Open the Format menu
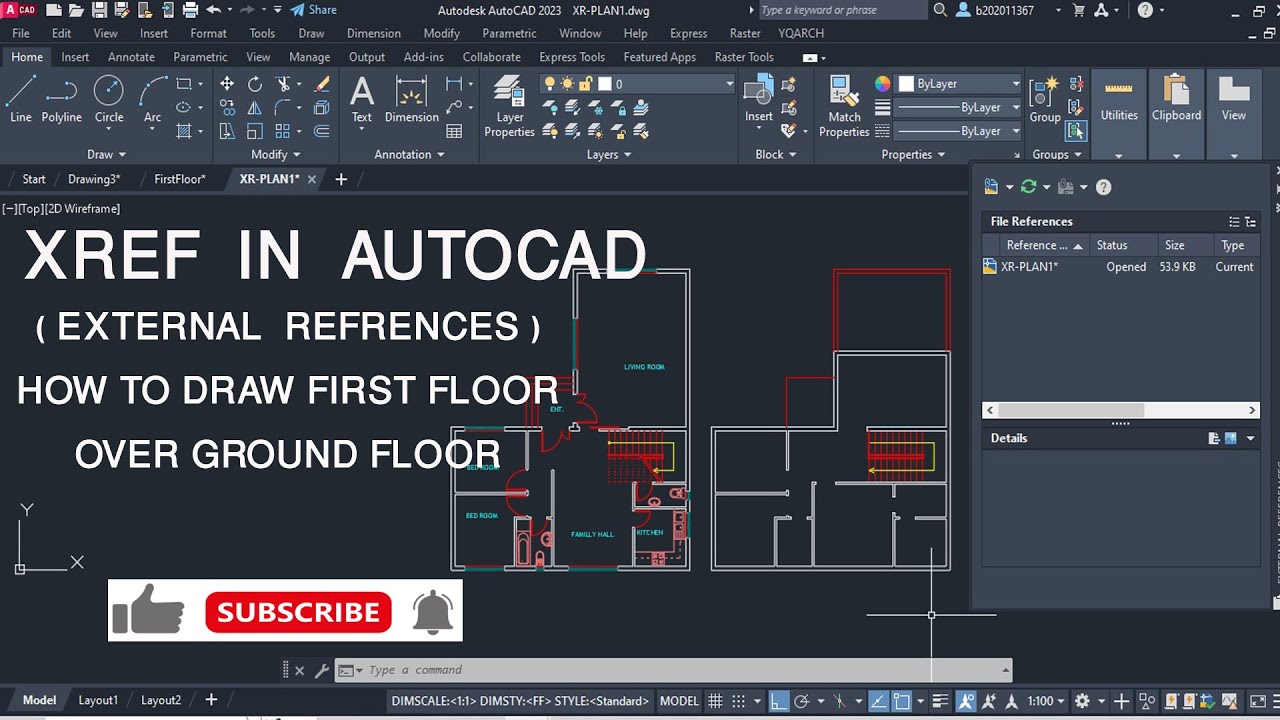The height and width of the screenshot is (720, 1280). click(208, 33)
